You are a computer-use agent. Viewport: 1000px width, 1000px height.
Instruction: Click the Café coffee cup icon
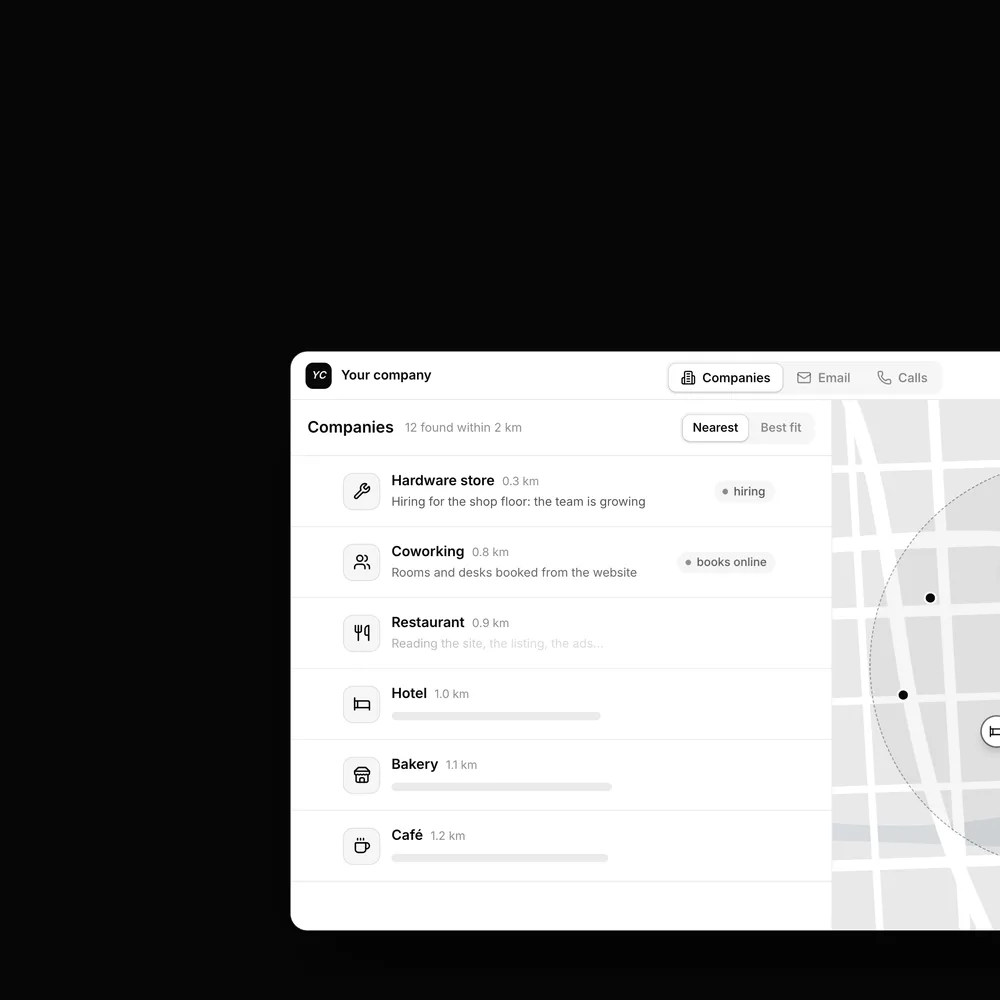tap(362, 846)
